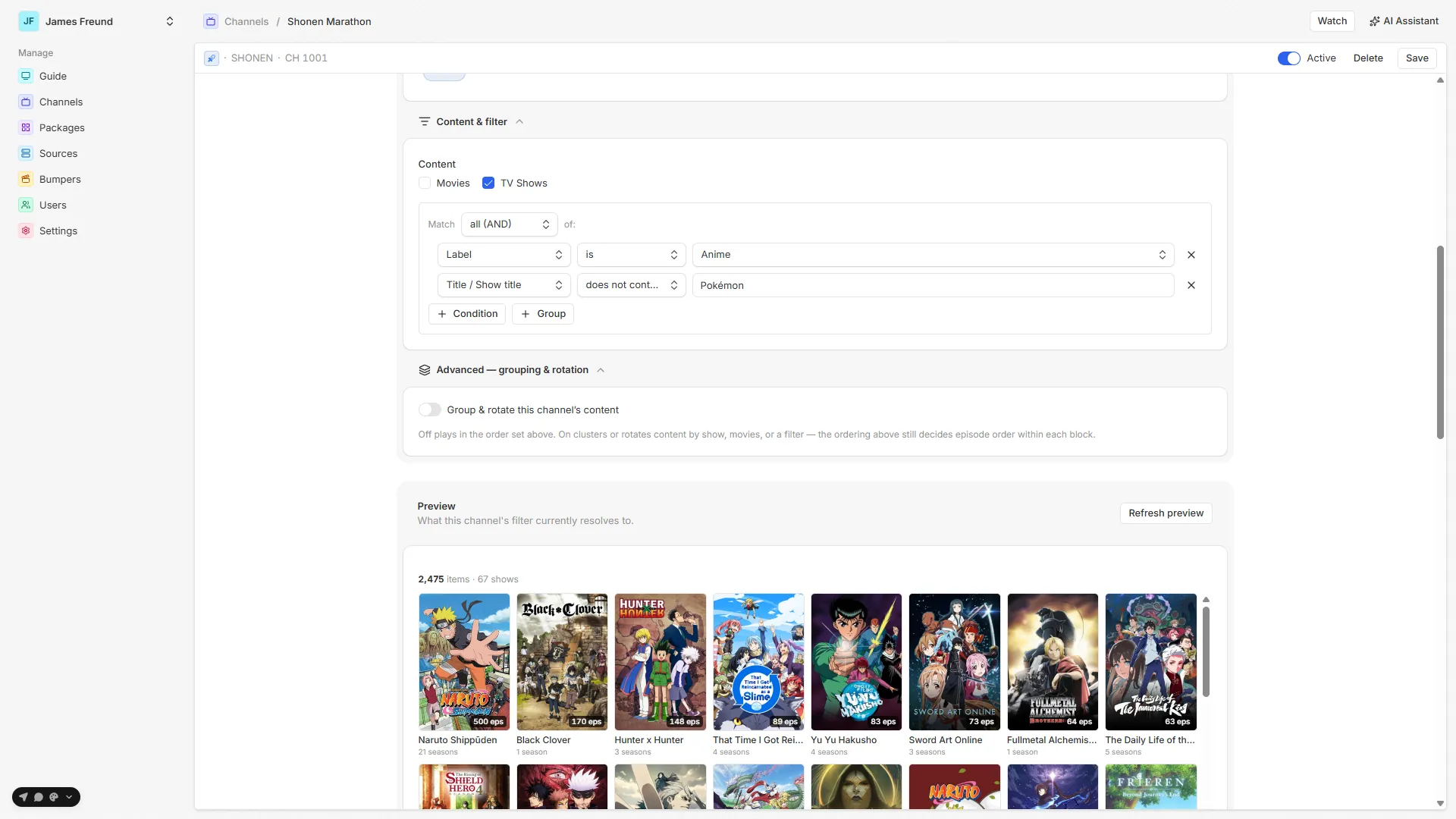Open the James Freund account switcher
This screenshot has height=819, width=1456.
97,21
